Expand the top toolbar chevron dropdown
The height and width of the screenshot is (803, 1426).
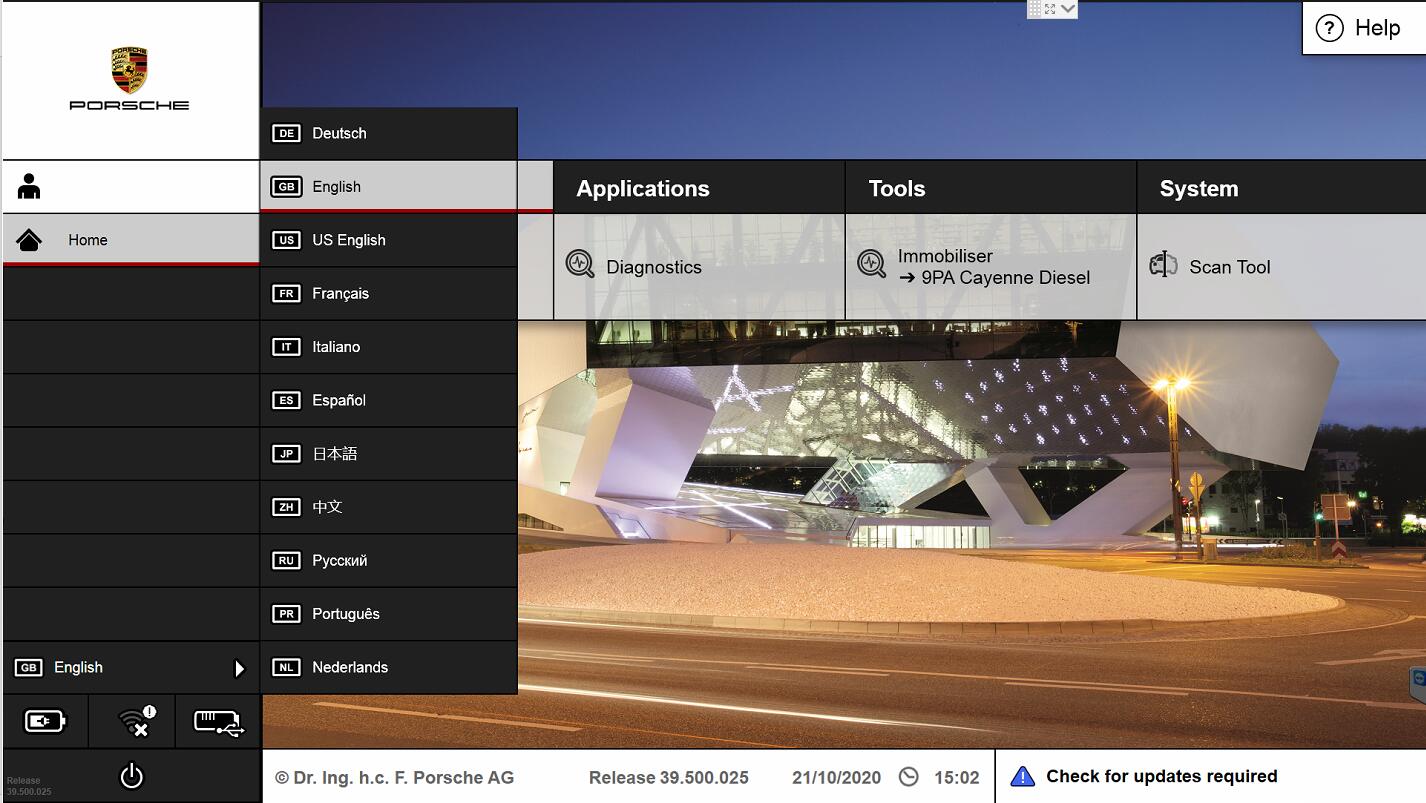[1068, 9]
